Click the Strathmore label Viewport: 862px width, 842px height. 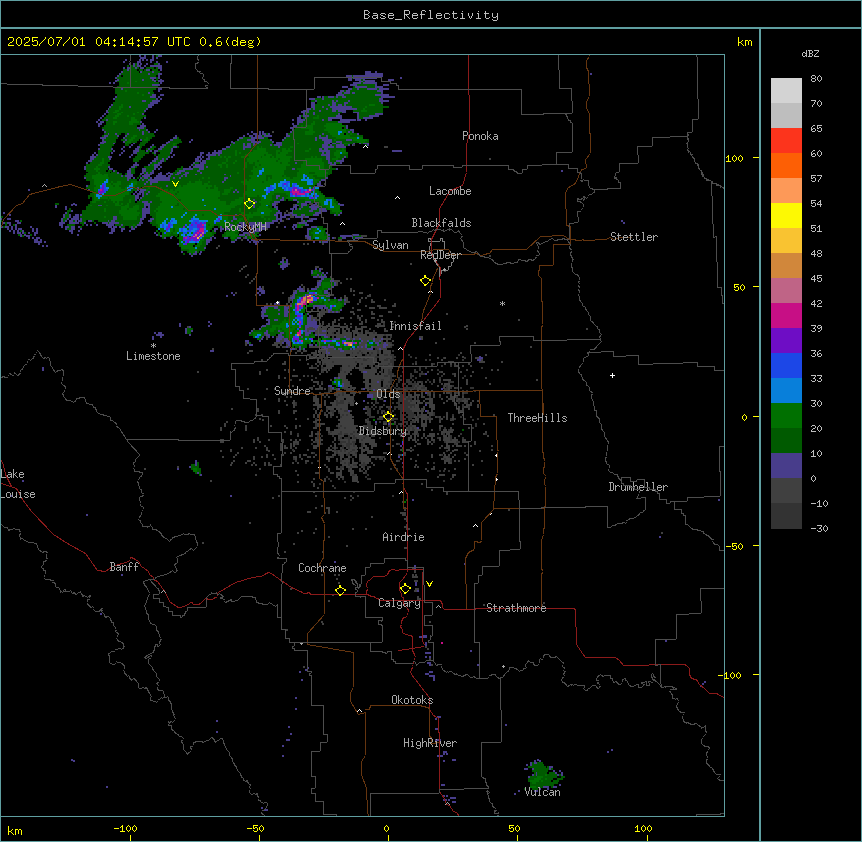pos(516,608)
